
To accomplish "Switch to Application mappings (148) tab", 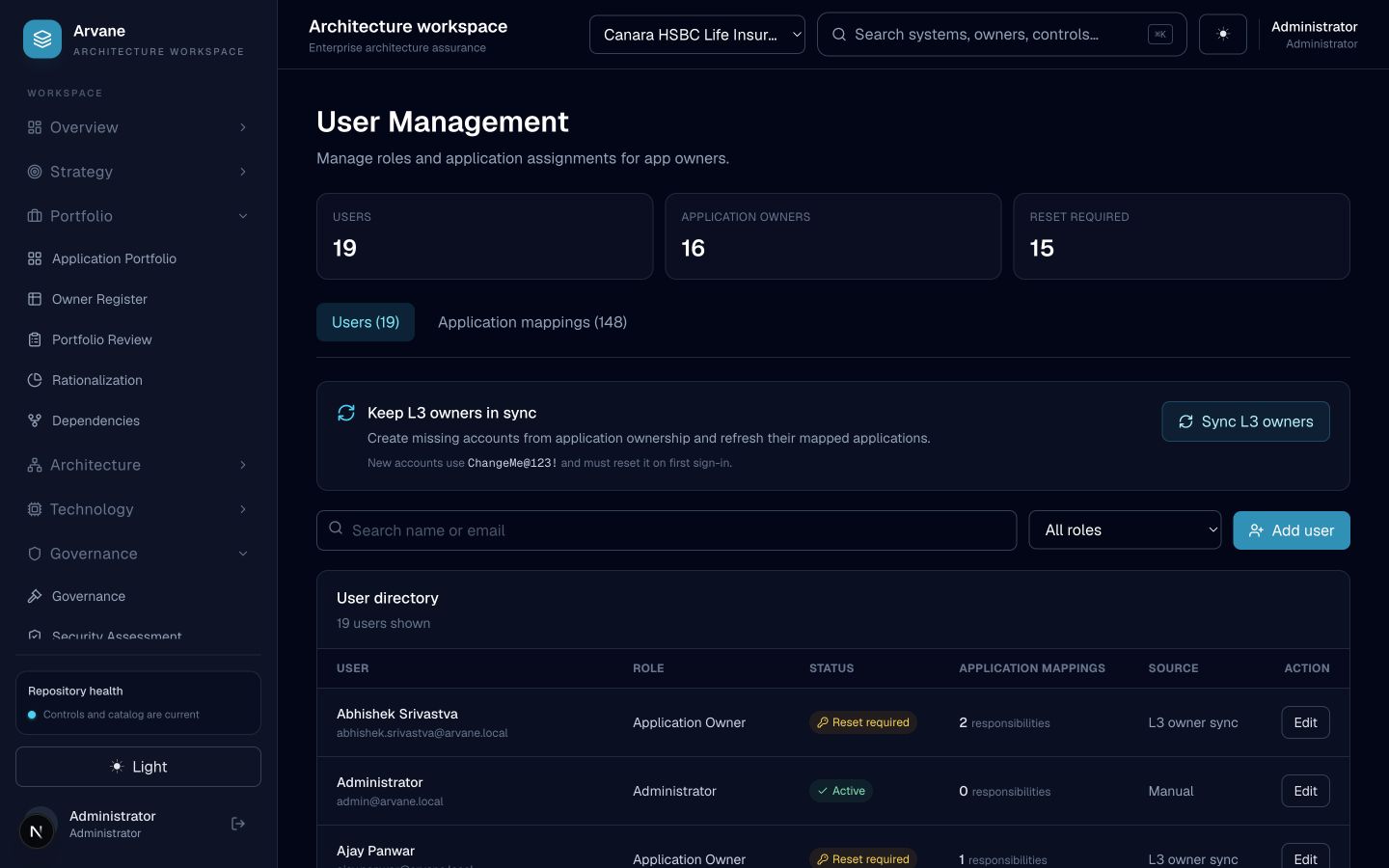I will tap(532, 322).
